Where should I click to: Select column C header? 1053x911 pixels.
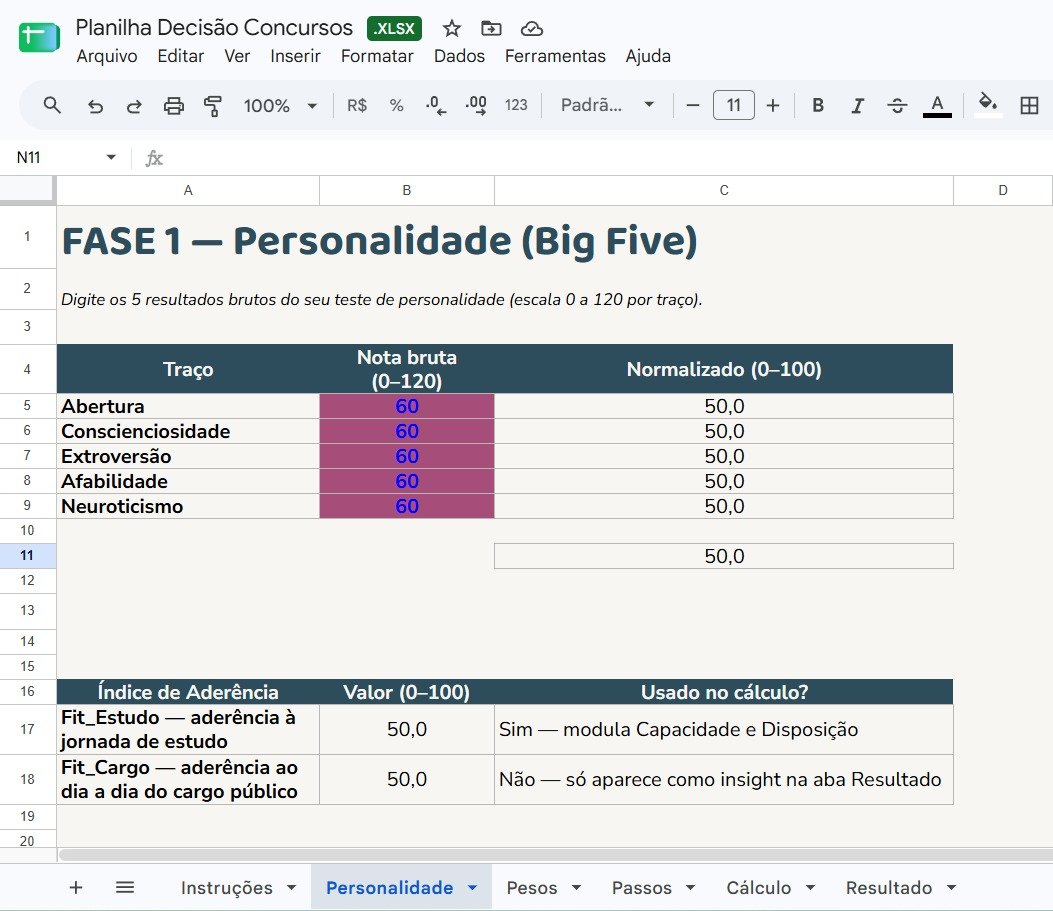pyautogui.click(x=724, y=191)
